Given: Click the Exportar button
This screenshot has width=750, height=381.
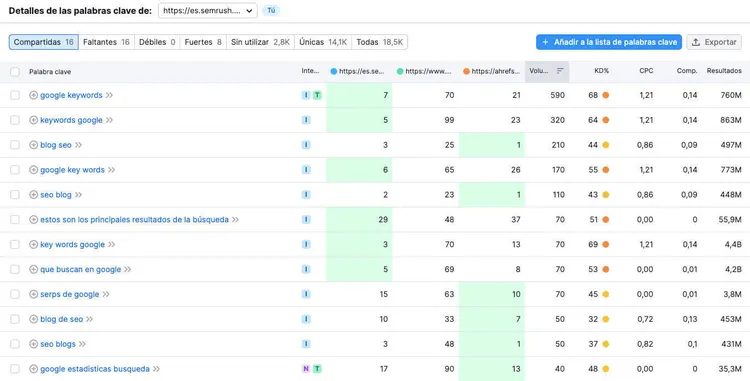Looking at the screenshot, I should pos(714,42).
